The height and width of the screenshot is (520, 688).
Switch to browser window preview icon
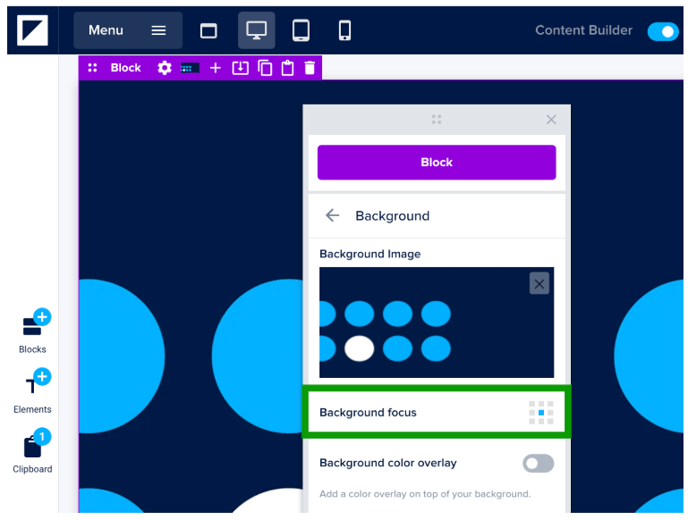208,31
